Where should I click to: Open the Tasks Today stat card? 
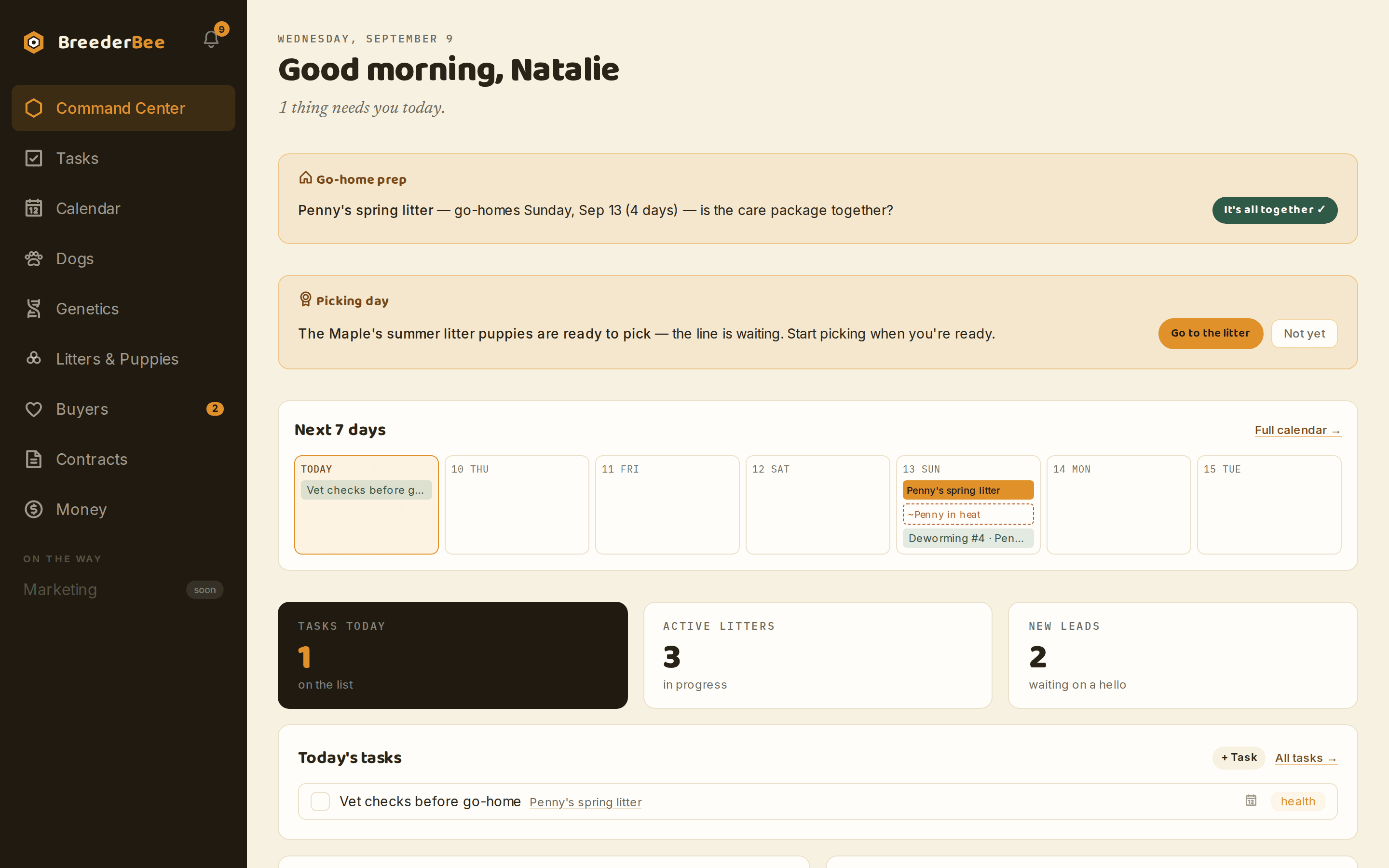(x=453, y=655)
